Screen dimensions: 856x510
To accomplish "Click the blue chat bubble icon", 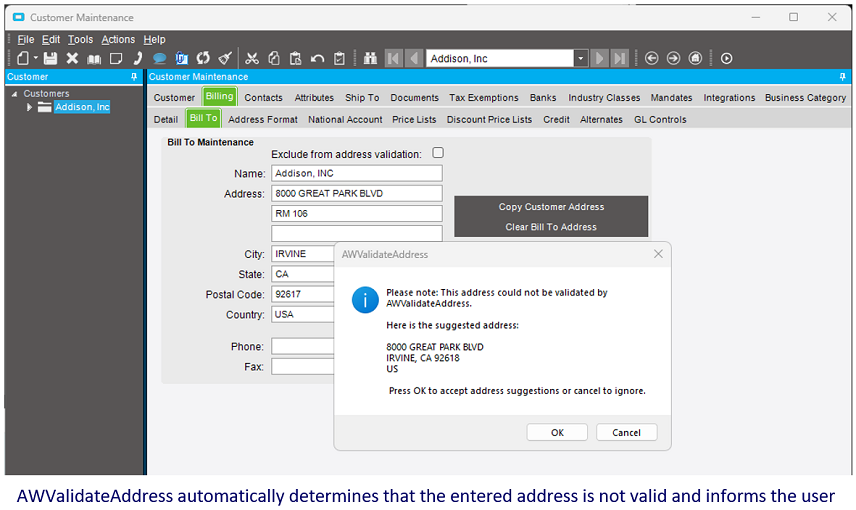I will click(x=159, y=58).
